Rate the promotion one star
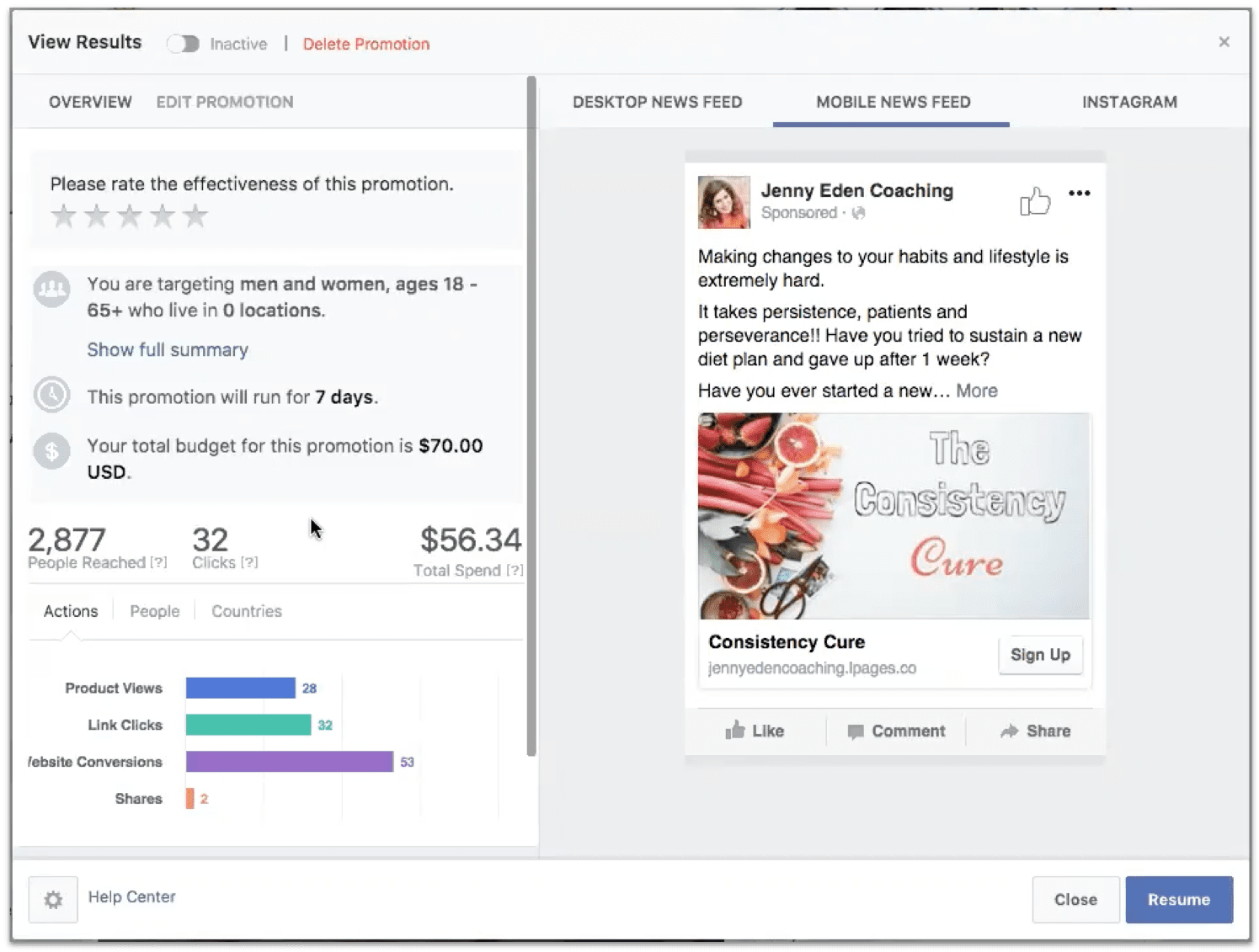The width and height of the screenshot is (1259, 952). pos(63,216)
